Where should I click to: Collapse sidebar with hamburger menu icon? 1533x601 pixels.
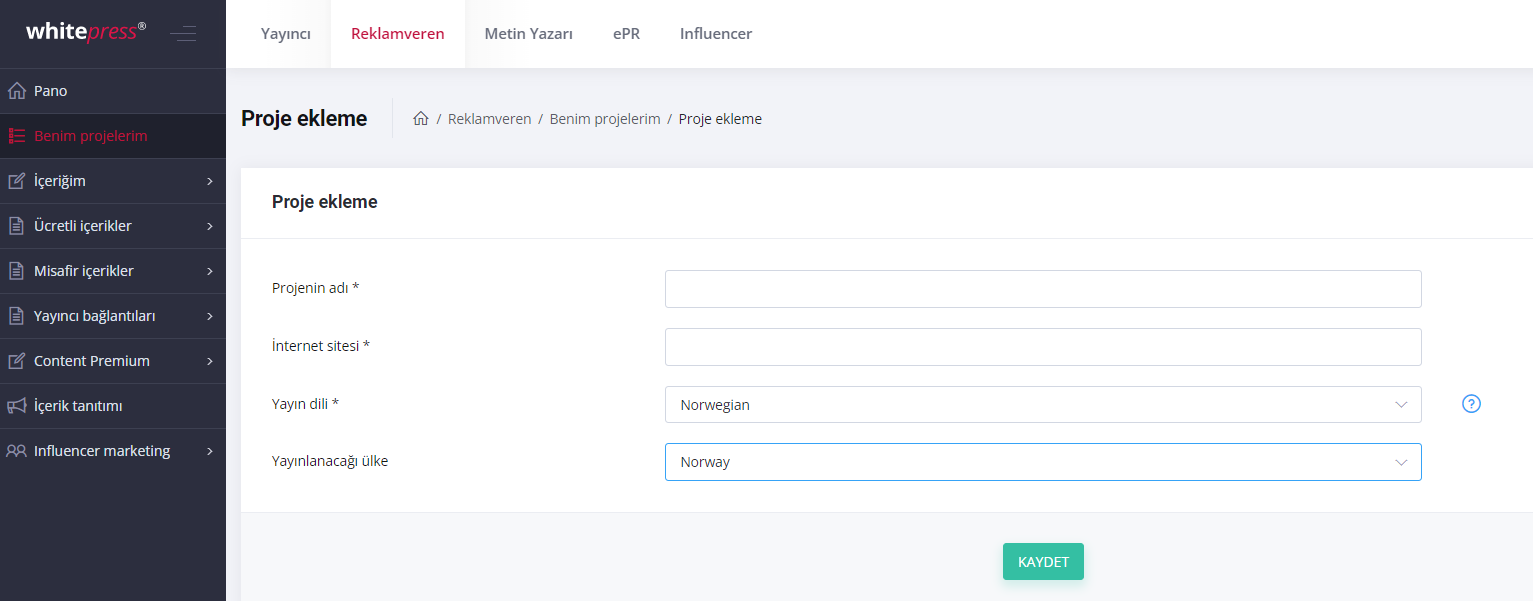[x=183, y=34]
